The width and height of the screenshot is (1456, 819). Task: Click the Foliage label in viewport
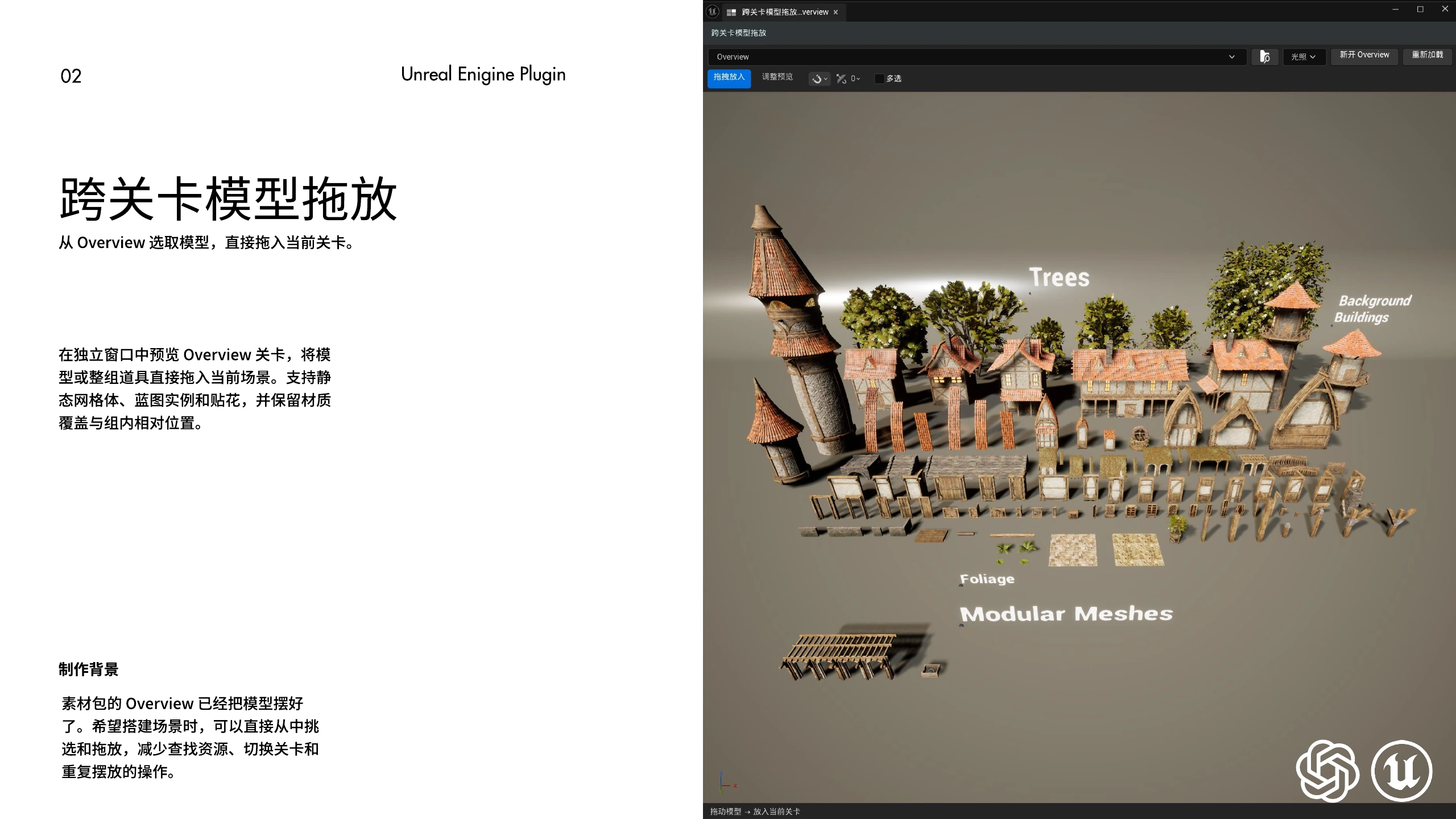(987, 579)
